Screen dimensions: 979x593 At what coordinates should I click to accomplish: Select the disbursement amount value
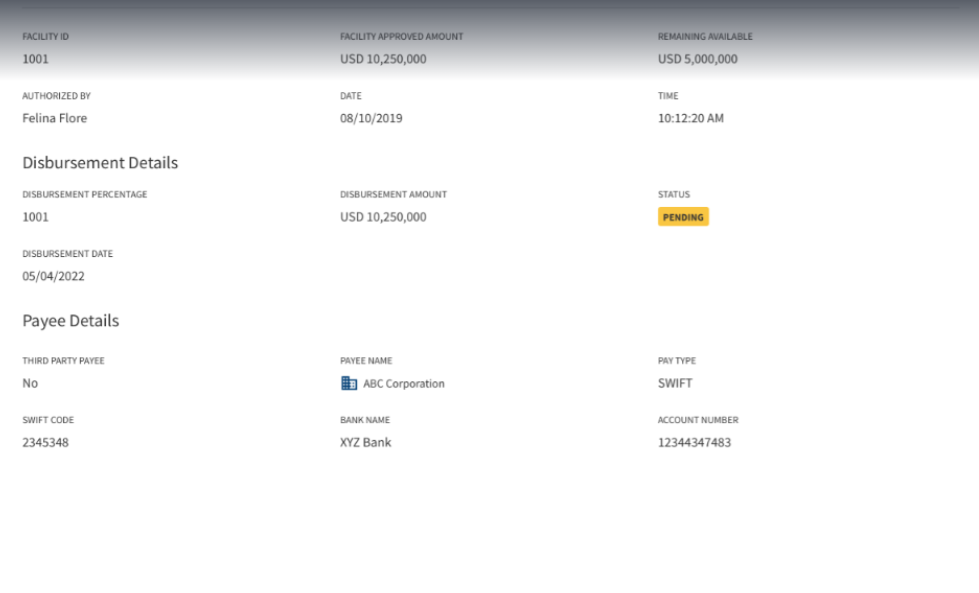coord(383,217)
